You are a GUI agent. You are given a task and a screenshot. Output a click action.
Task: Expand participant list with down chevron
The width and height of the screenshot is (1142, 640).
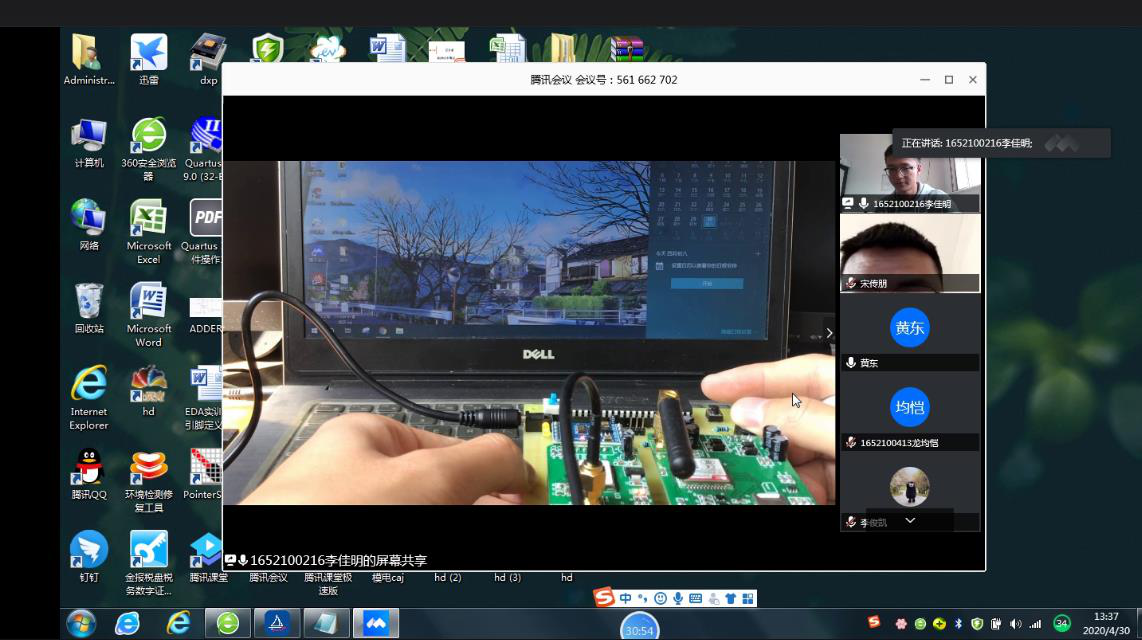click(x=910, y=520)
